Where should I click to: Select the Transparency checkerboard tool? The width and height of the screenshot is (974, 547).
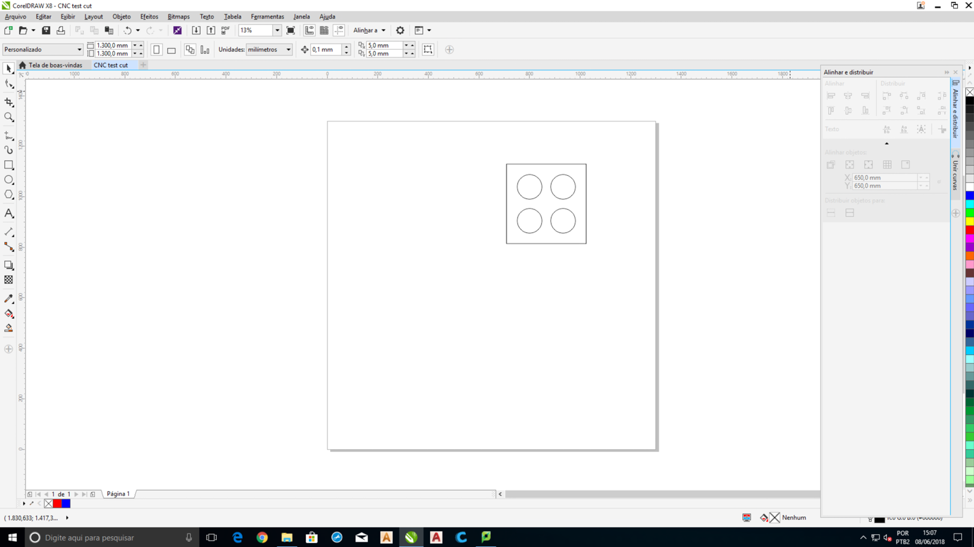[9, 280]
